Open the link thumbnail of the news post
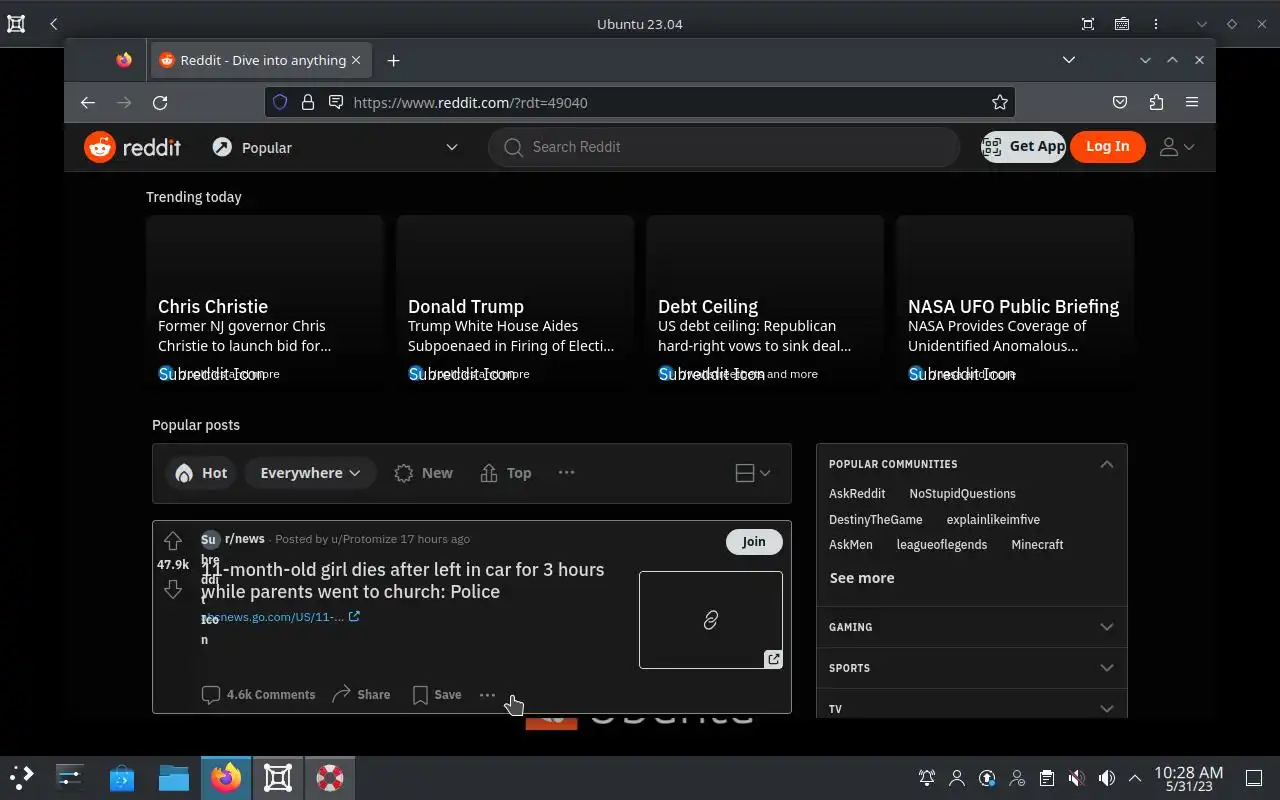The image size is (1280, 800). coord(711,620)
